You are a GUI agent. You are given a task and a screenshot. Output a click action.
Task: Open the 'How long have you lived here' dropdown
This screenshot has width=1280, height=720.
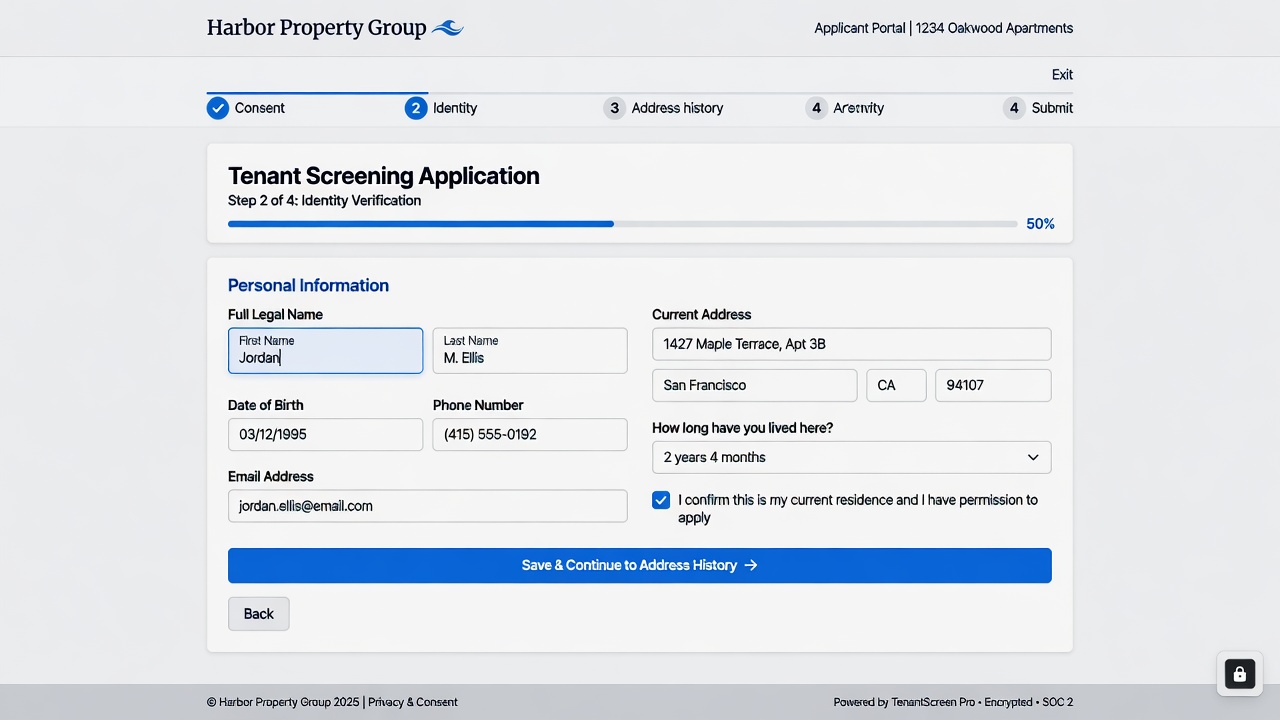852,457
